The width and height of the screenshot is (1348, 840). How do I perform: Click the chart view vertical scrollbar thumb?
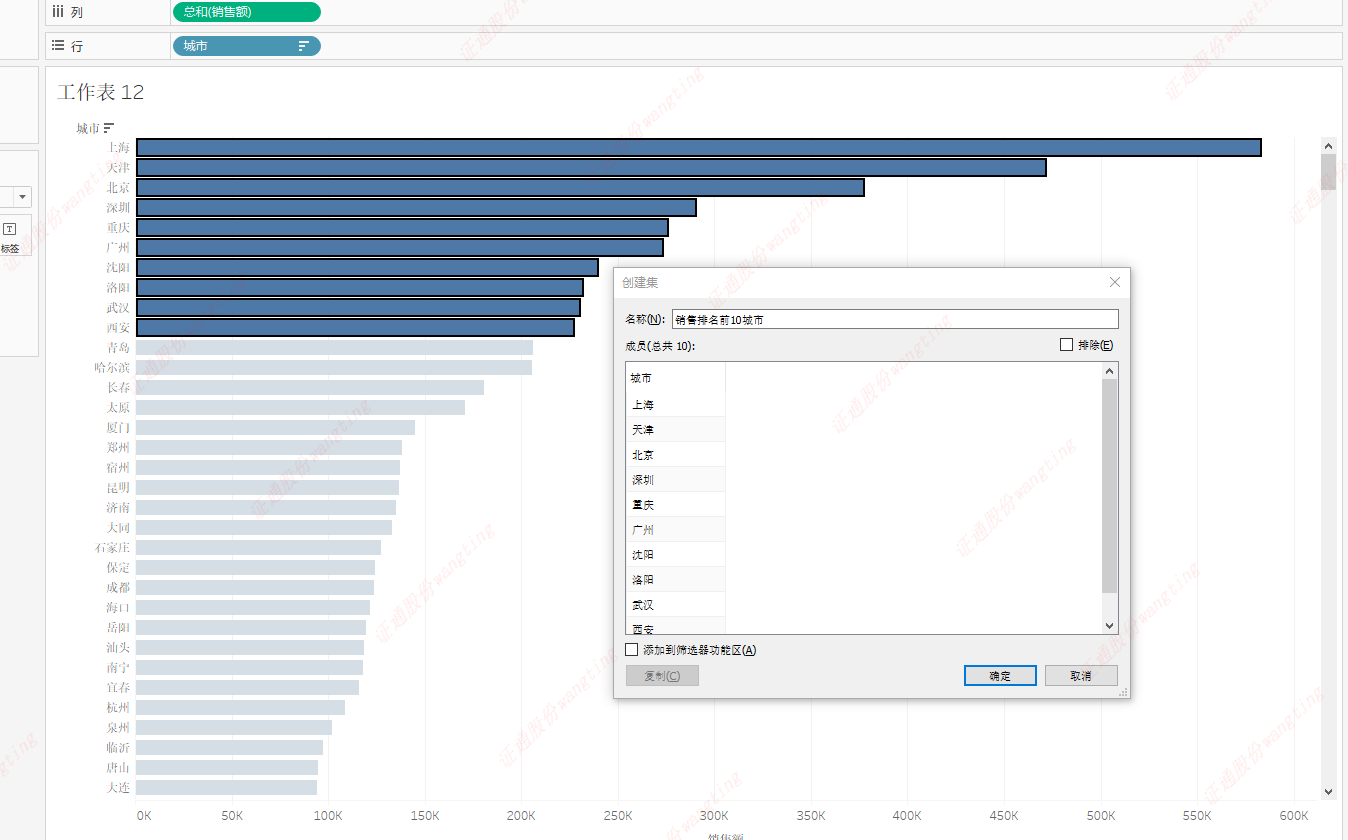pyautogui.click(x=1328, y=172)
